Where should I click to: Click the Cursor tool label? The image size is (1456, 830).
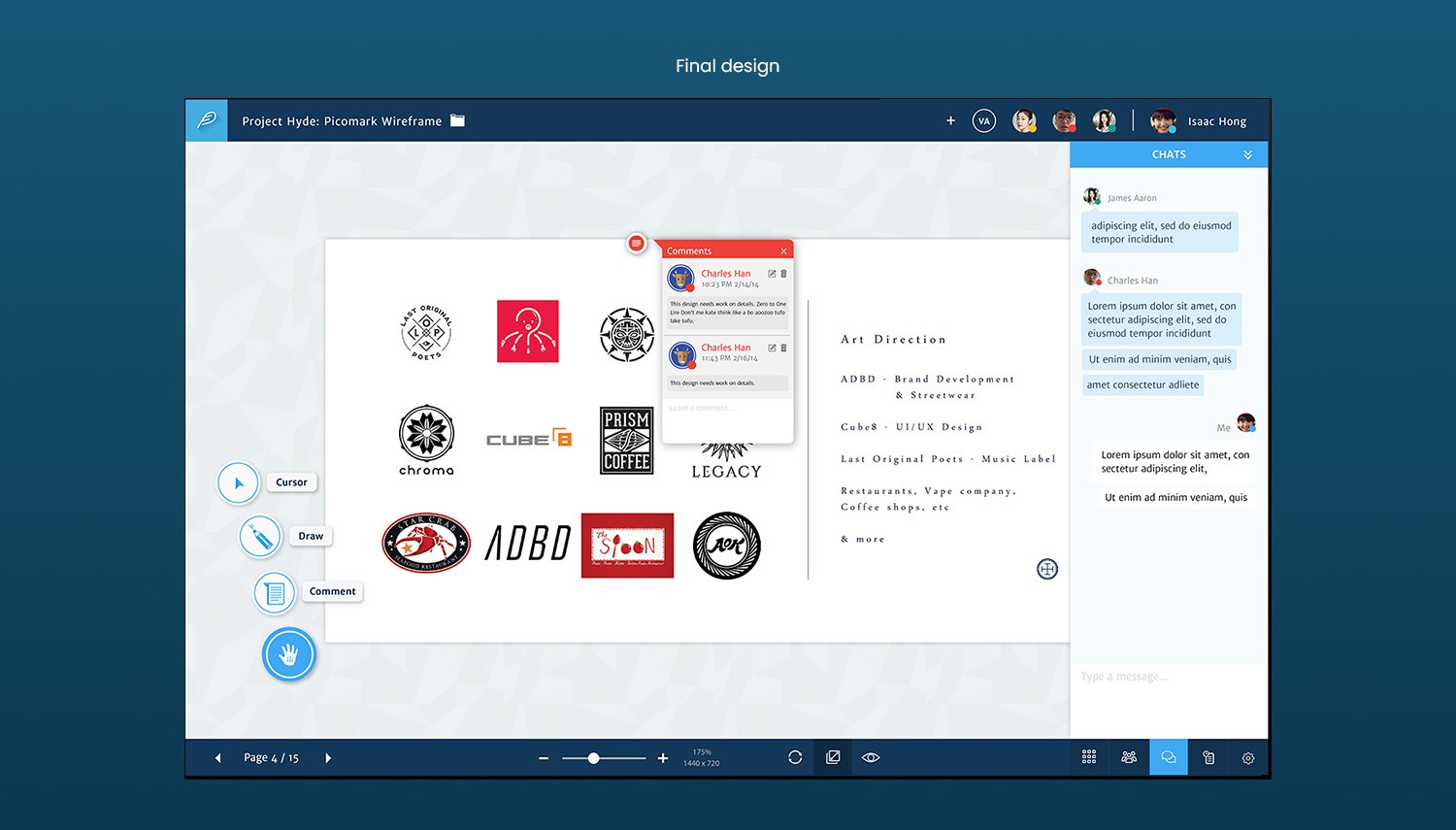click(291, 482)
